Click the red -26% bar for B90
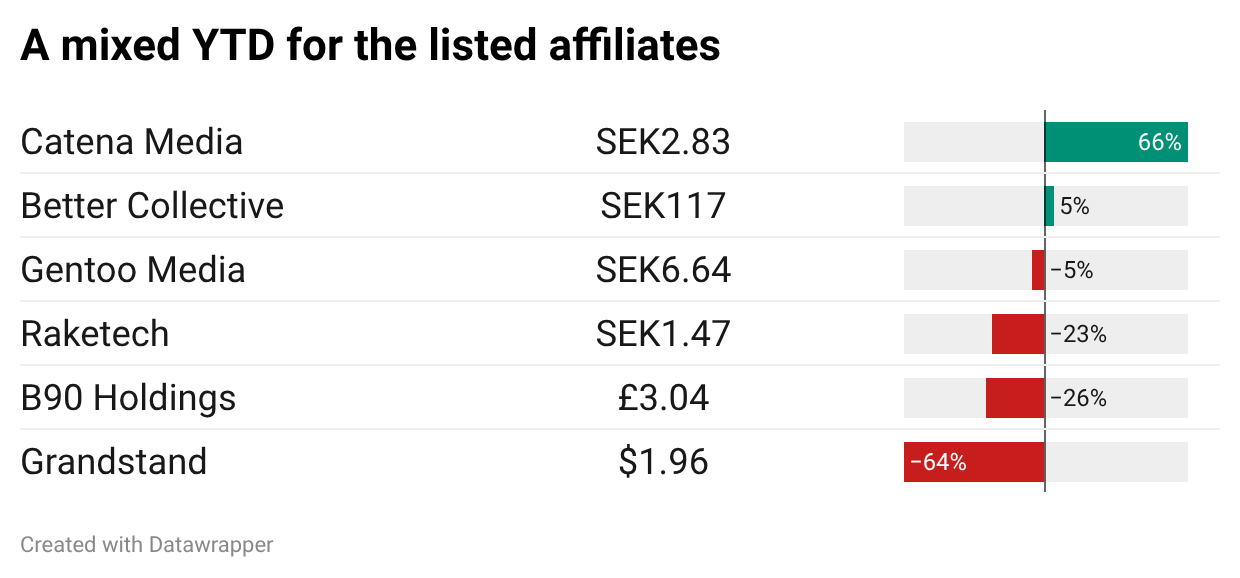 tap(1015, 398)
